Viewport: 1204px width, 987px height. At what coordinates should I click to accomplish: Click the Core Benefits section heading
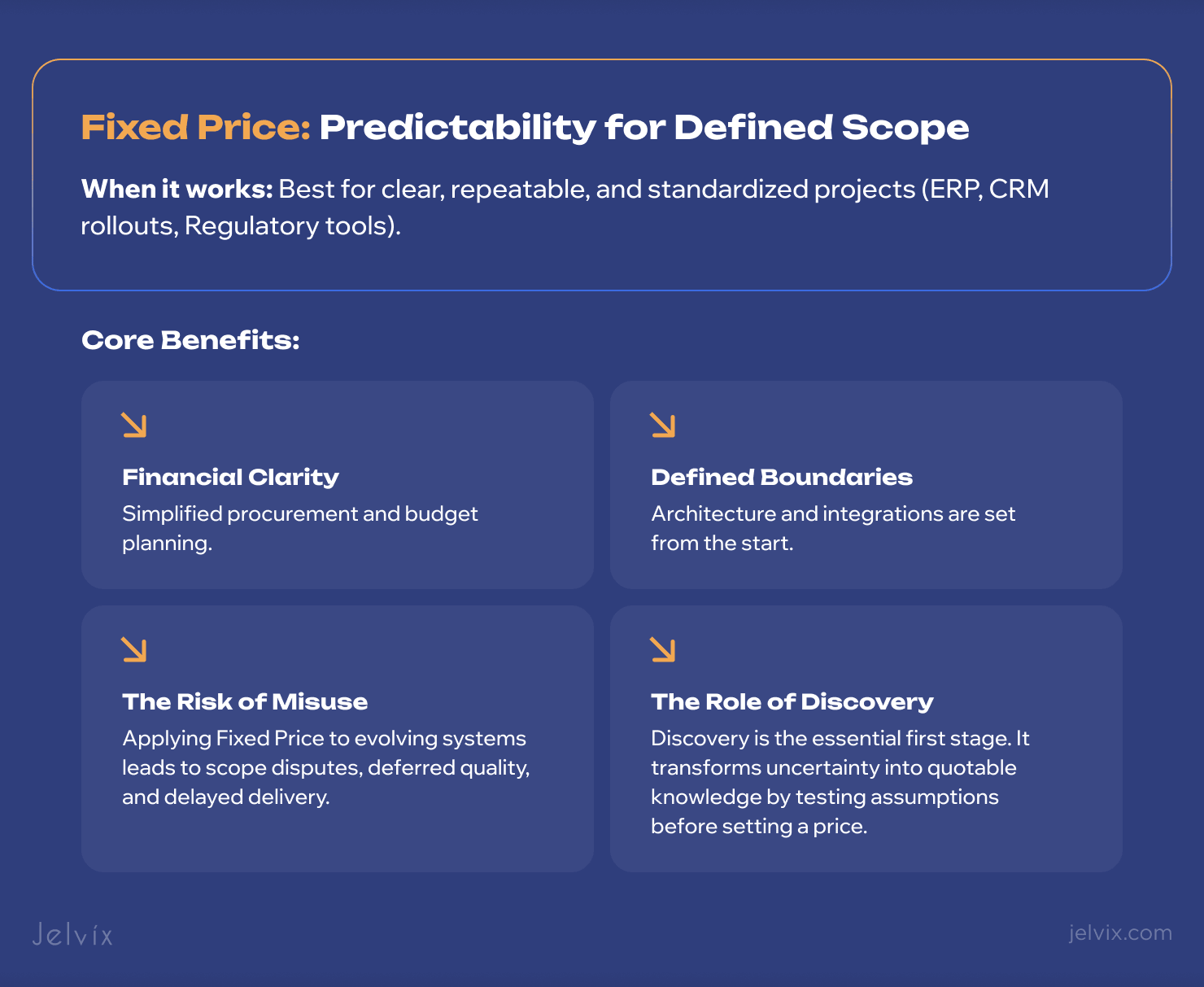[x=190, y=340]
